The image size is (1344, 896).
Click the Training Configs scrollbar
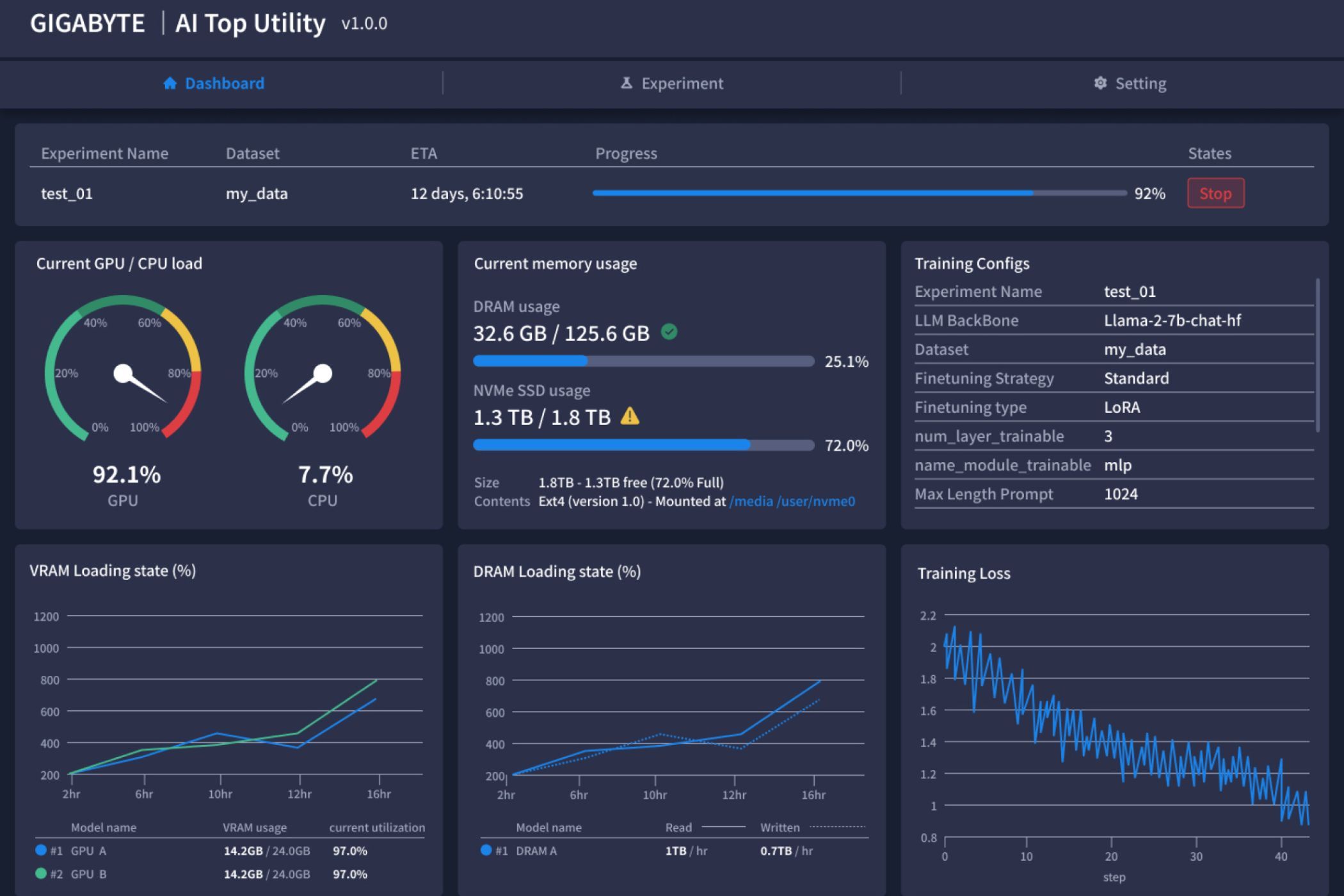1317,355
